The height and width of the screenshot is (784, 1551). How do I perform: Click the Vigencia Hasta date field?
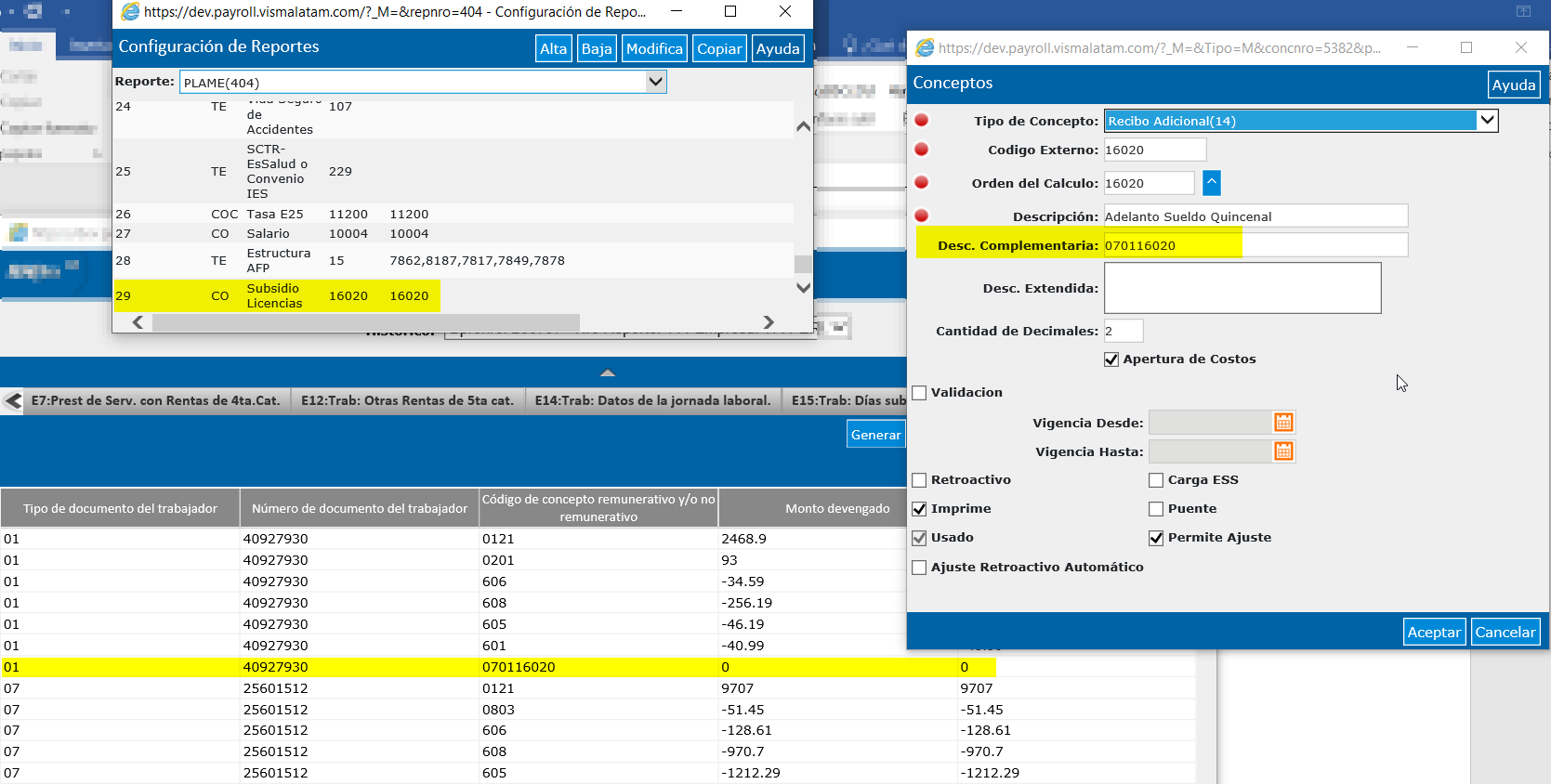point(1210,451)
